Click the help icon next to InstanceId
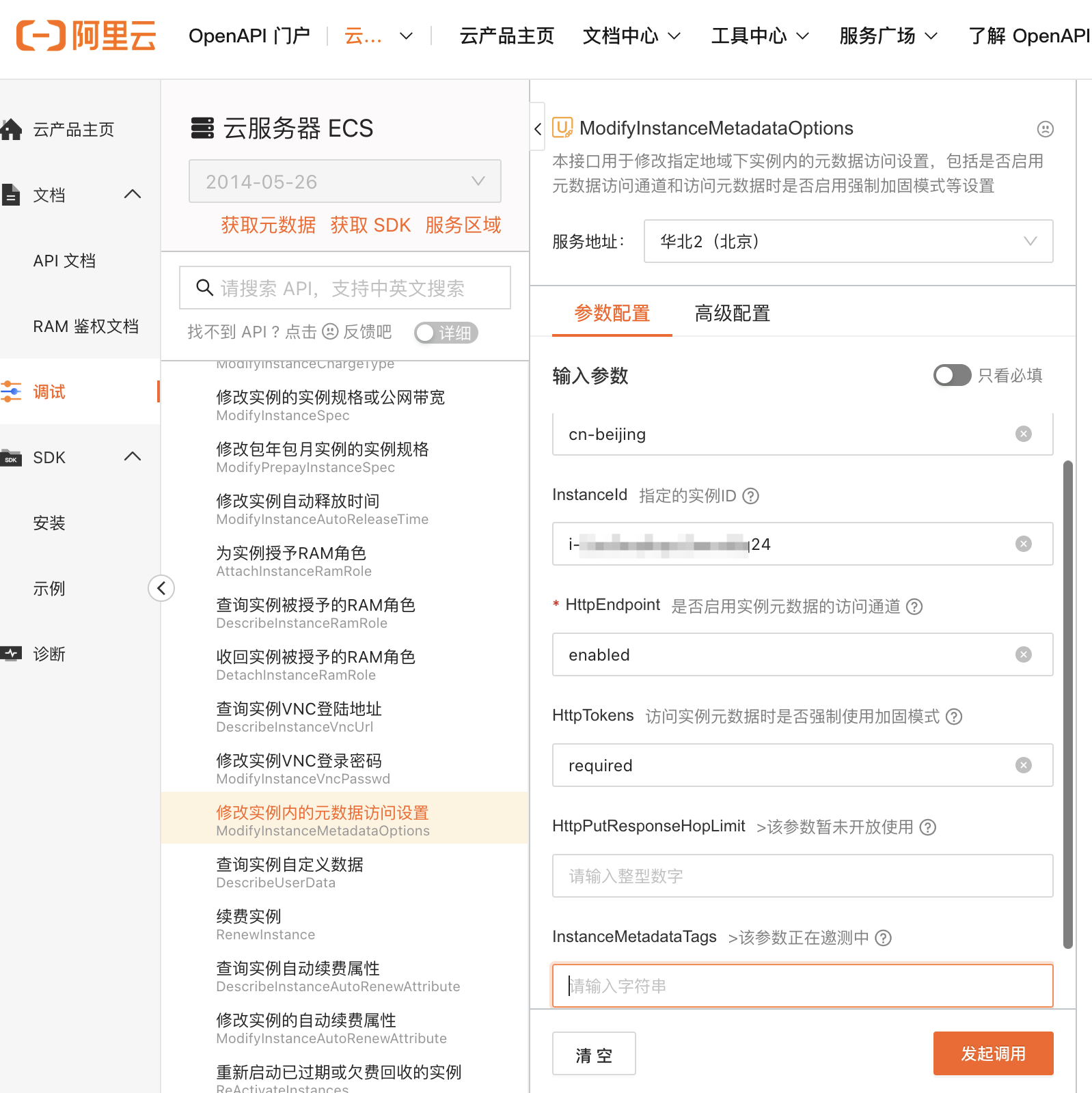The width and height of the screenshot is (1092, 1093). [750, 496]
